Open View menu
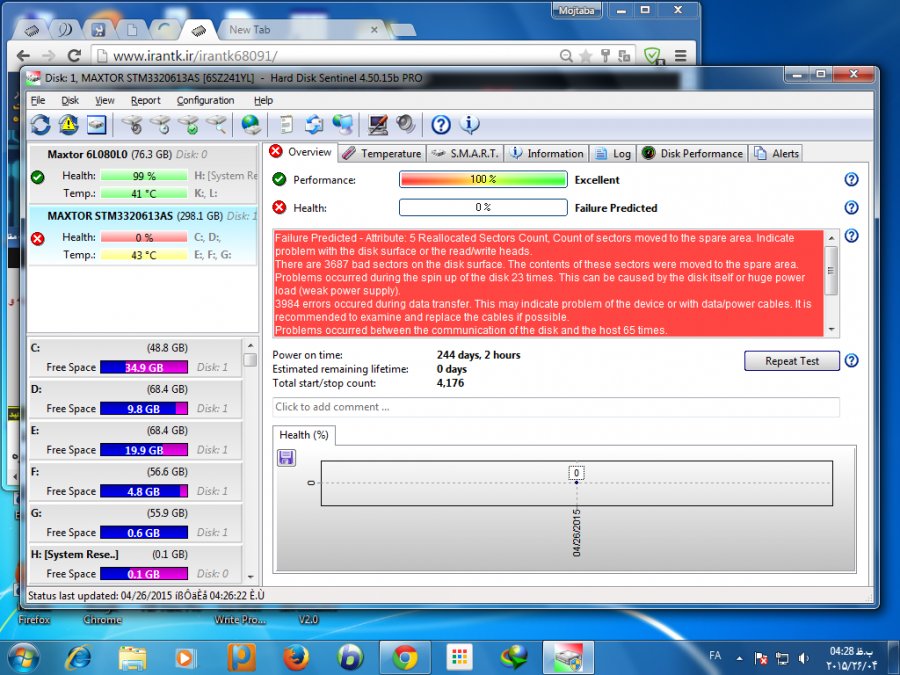This screenshot has width=900, height=675. click(104, 100)
